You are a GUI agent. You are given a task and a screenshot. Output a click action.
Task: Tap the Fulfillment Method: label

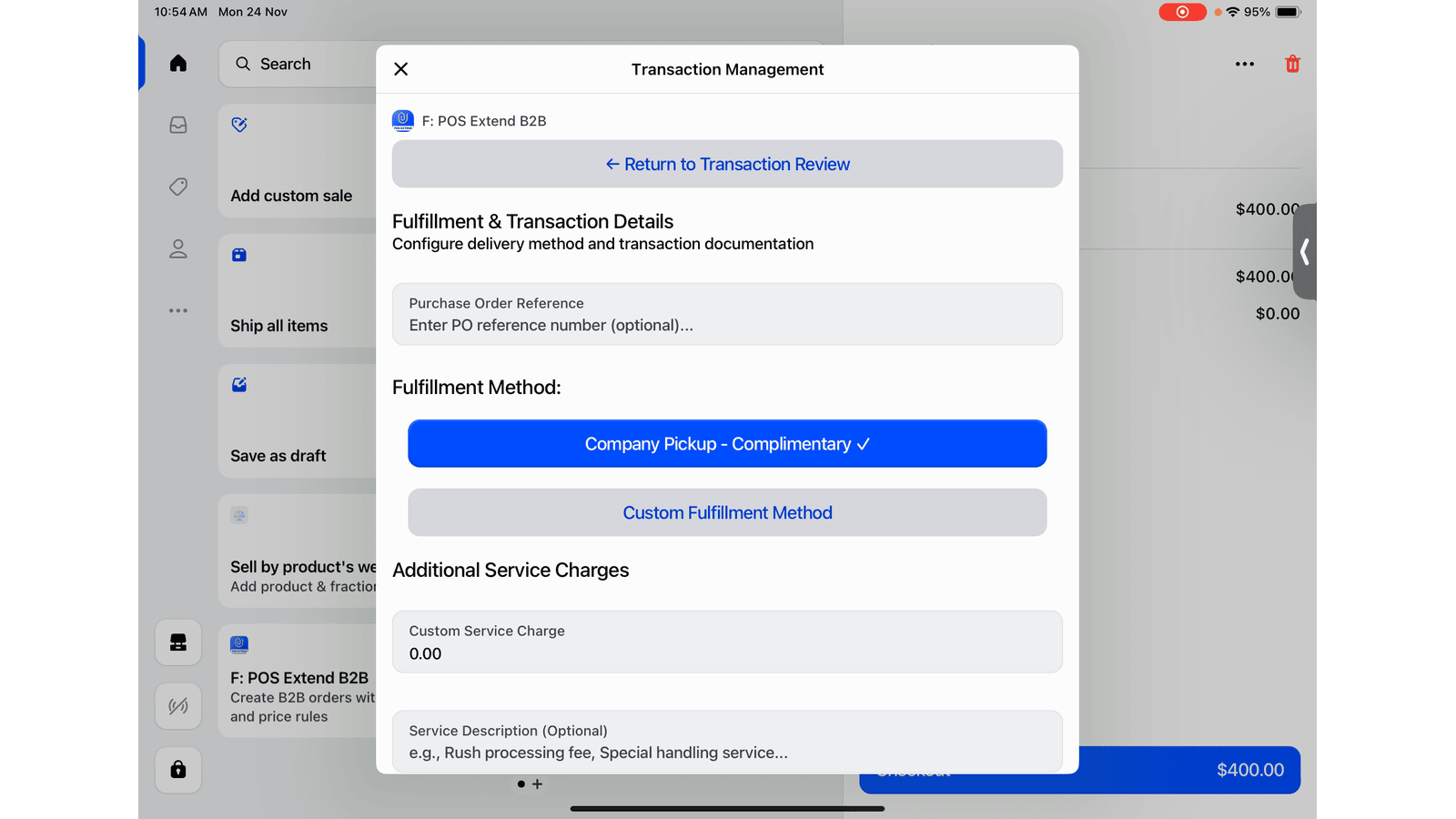click(477, 387)
